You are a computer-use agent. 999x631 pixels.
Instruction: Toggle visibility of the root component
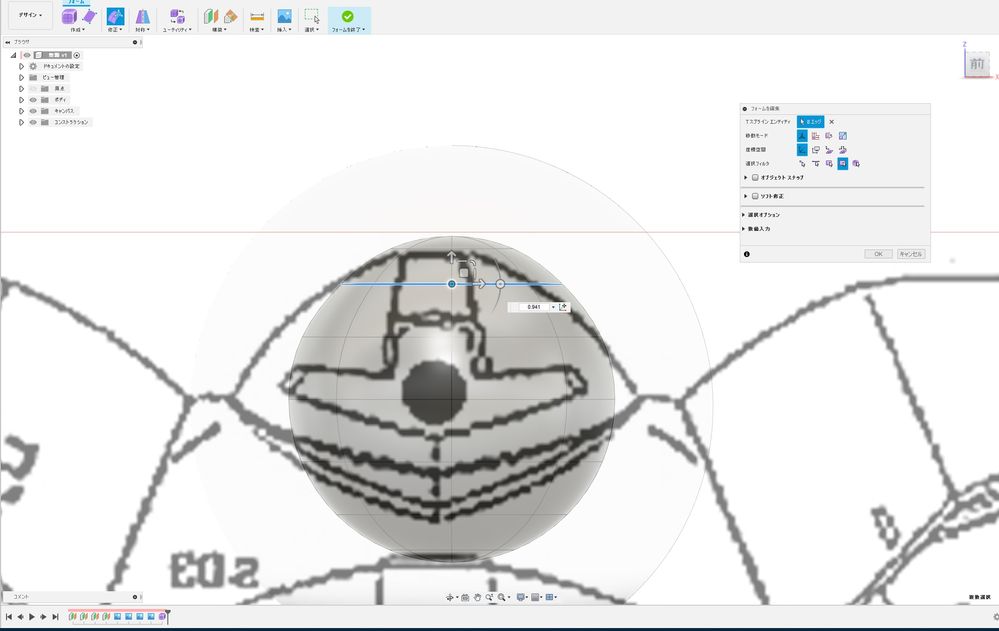[x=27, y=55]
